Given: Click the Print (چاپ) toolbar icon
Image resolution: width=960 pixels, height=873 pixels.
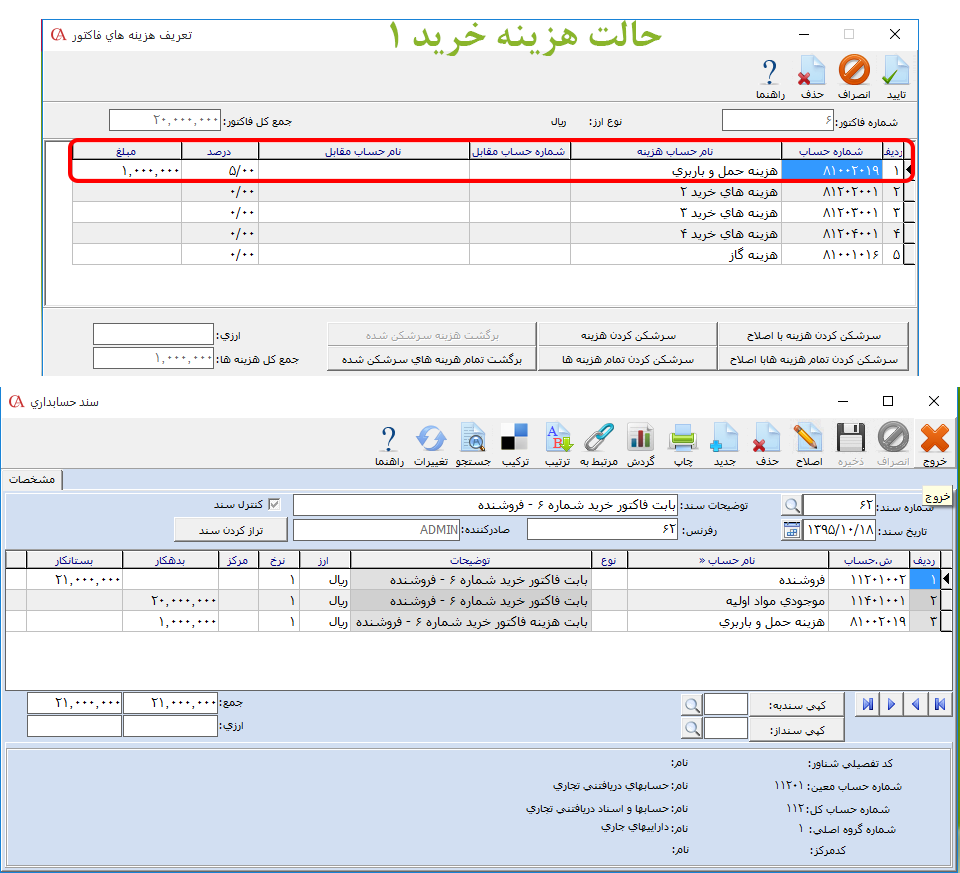Looking at the screenshot, I should 682,444.
